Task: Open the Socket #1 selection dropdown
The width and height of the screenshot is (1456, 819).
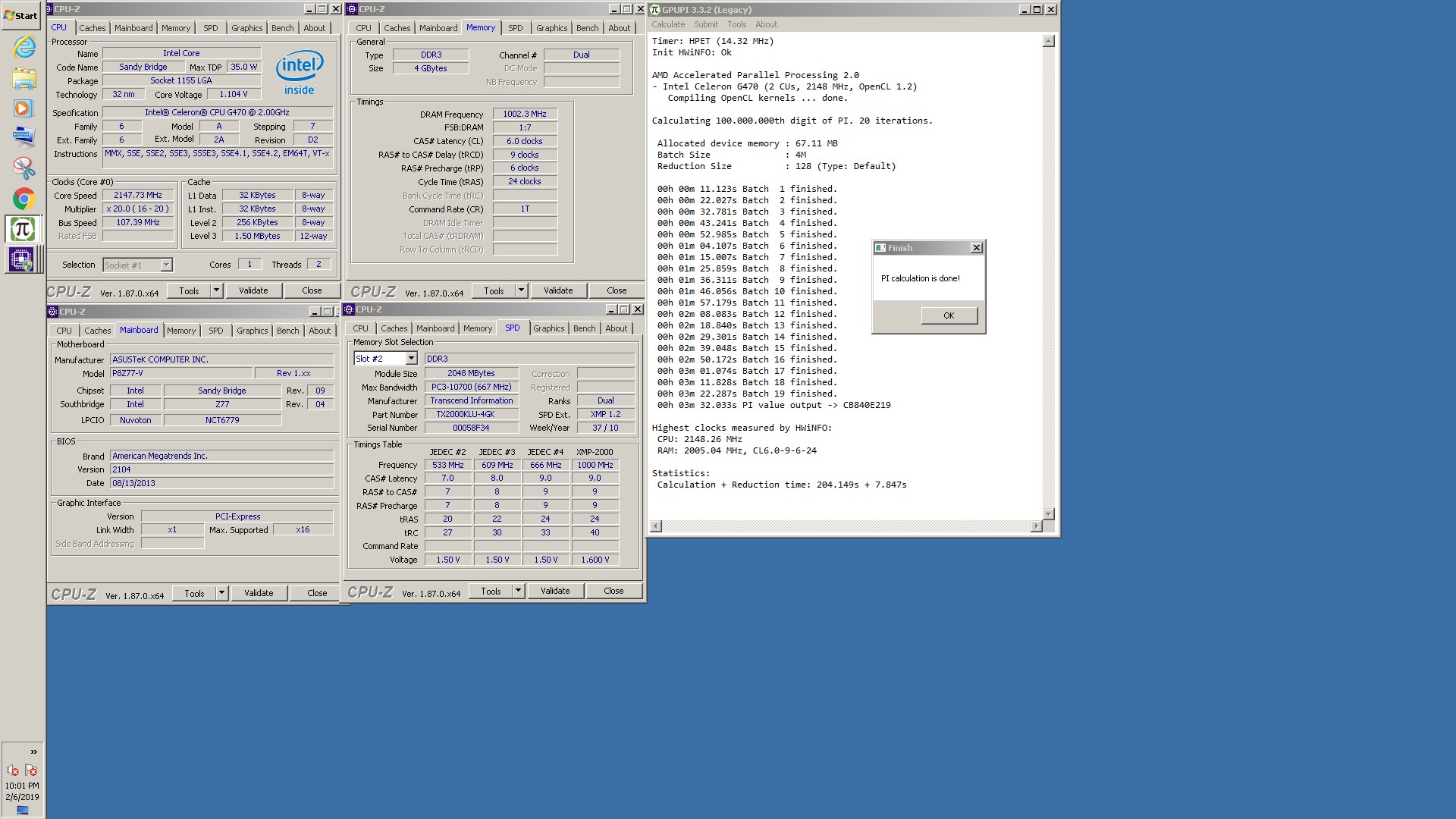Action: 166,265
